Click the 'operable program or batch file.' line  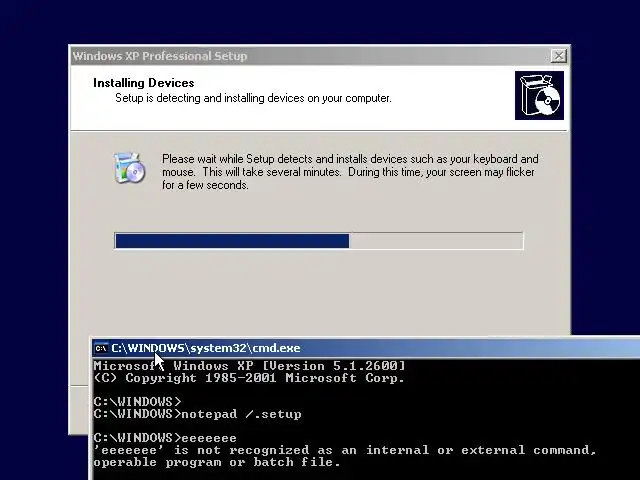217,462
